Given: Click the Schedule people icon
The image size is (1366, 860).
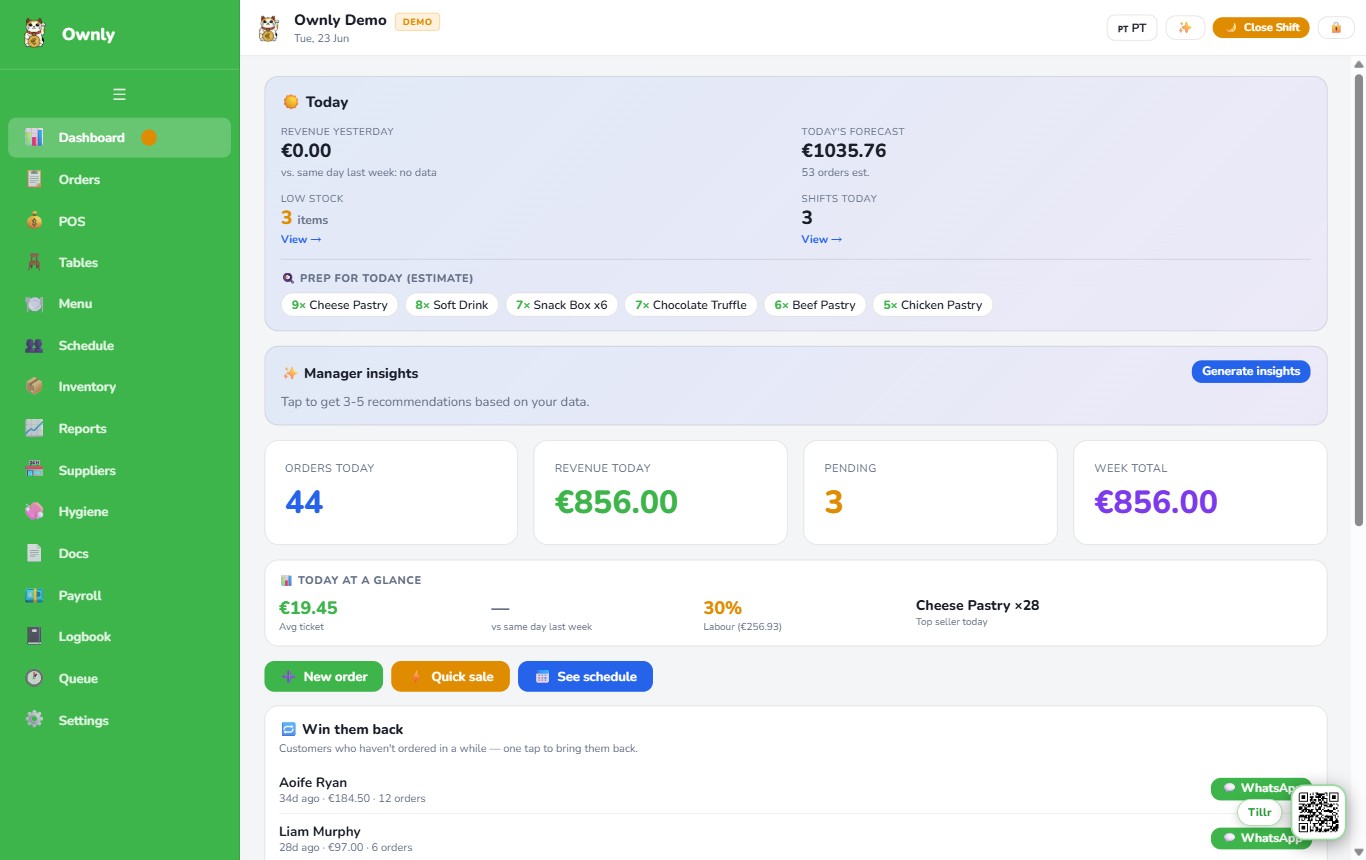Looking at the screenshot, I should coord(35,346).
